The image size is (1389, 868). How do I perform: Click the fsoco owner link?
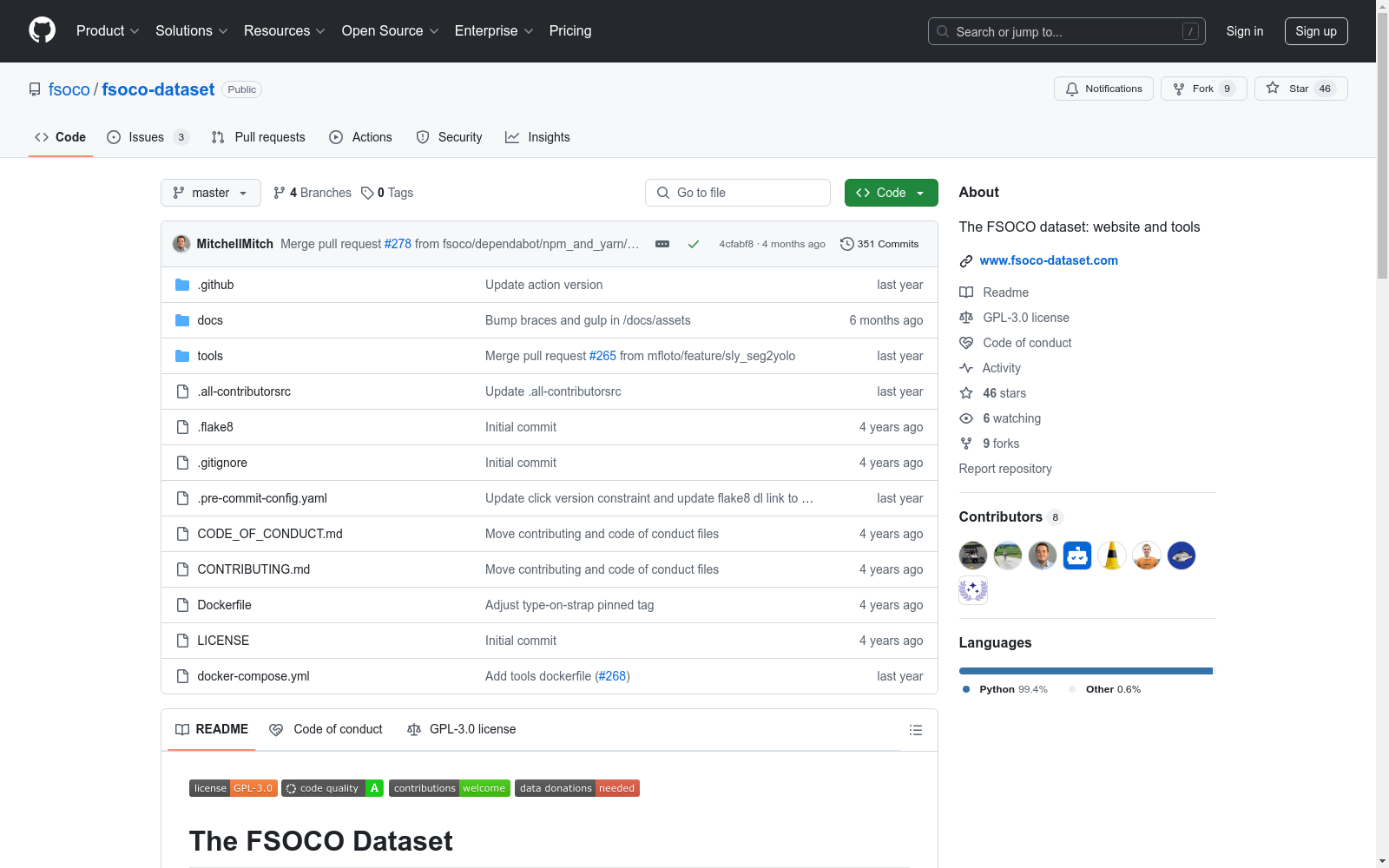69,89
